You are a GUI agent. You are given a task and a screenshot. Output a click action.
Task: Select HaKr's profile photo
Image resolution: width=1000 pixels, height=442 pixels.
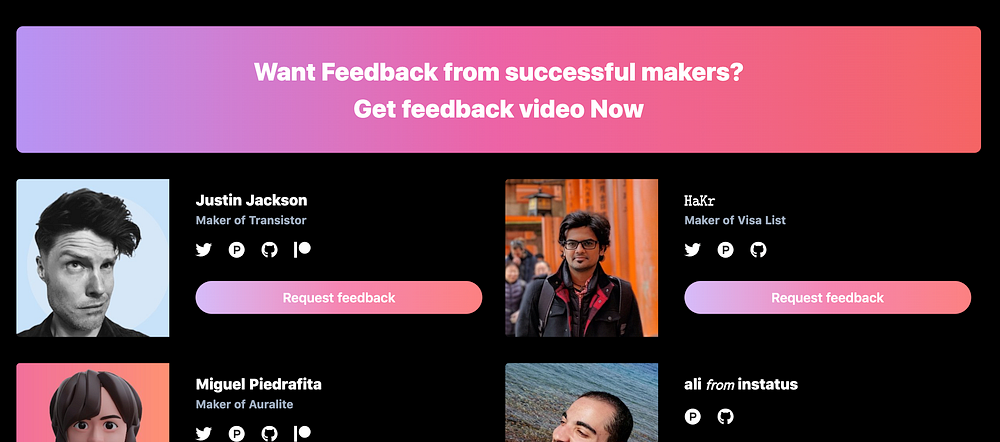point(582,258)
